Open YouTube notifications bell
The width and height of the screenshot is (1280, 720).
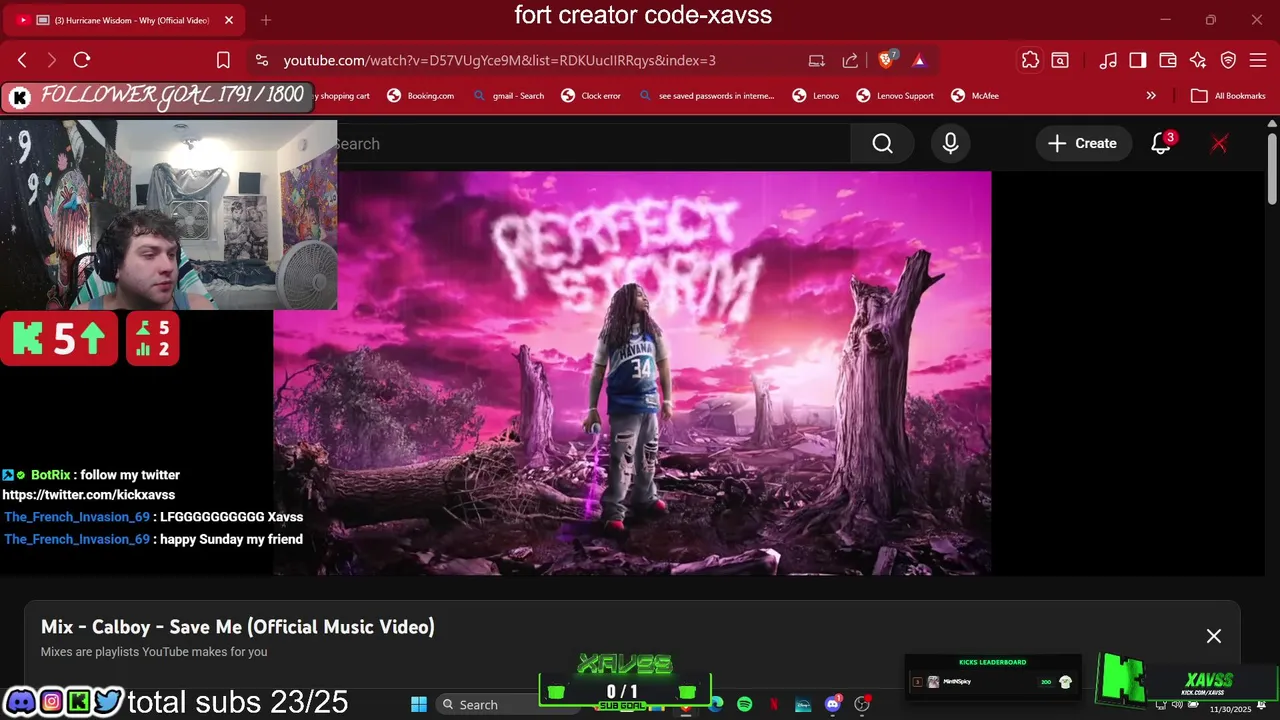pyautogui.click(x=1161, y=144)
